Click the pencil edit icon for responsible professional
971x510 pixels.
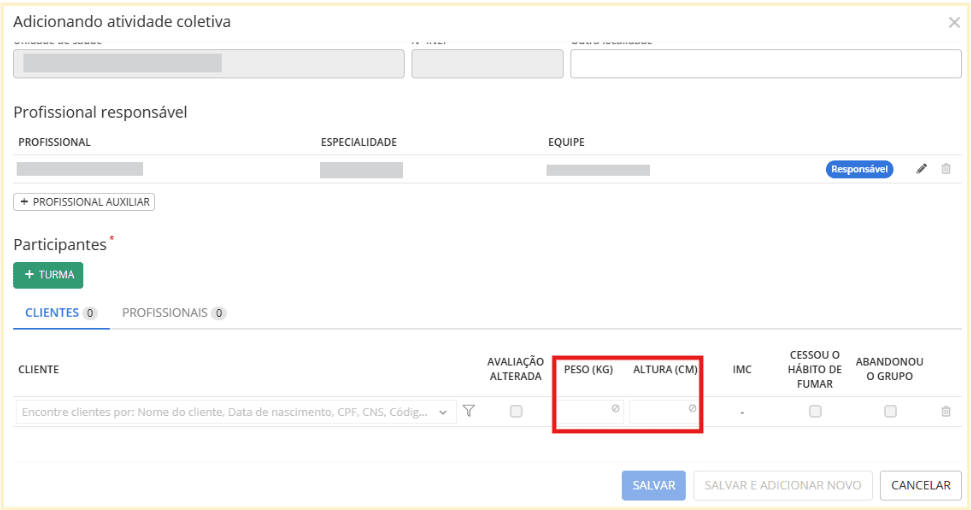click(x=922, y=169)
